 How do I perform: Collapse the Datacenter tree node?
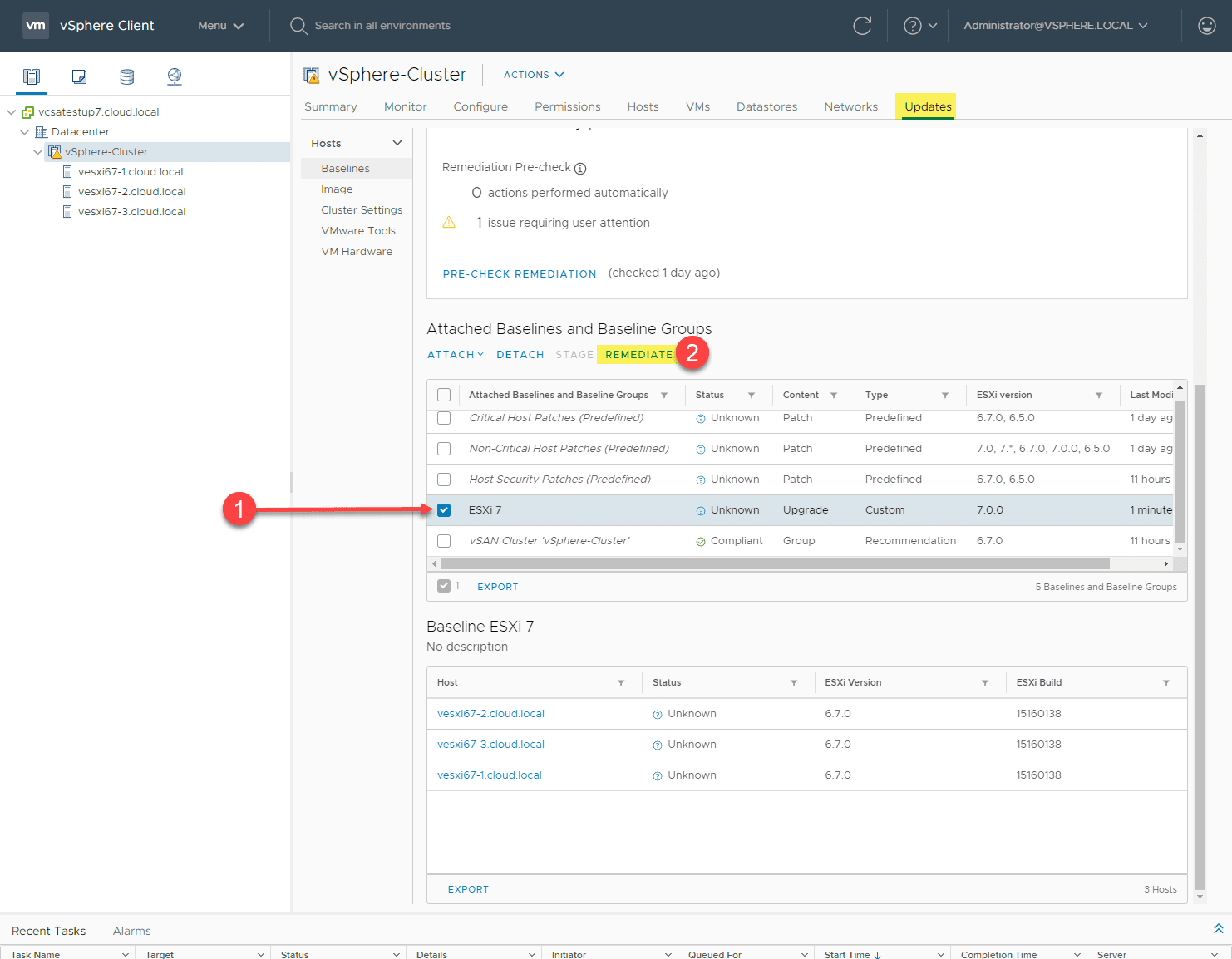coord(25,132)
